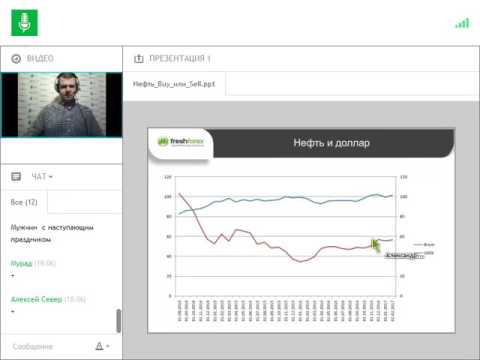
Task: Click the Видео panel circle icon
Action: click(x=16, y=59)
